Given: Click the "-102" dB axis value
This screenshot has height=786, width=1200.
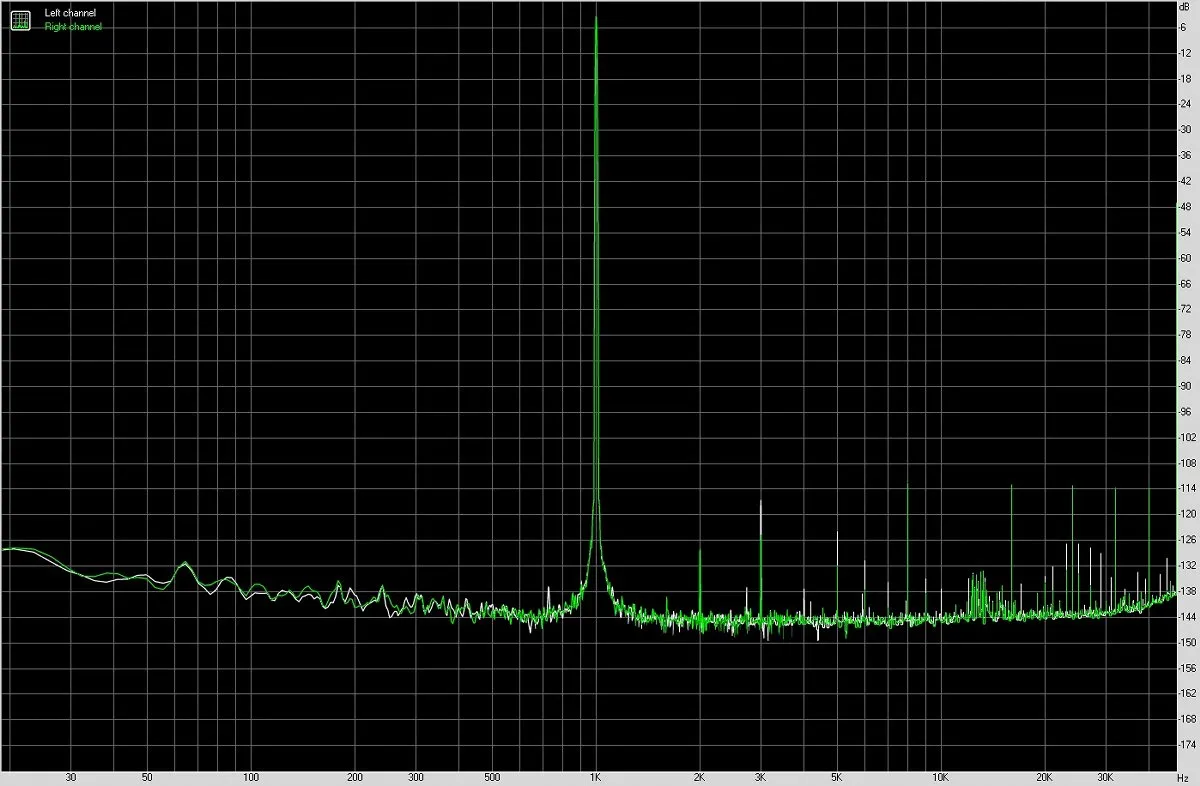Looking at the screenshot, I should pos(1188,437).
